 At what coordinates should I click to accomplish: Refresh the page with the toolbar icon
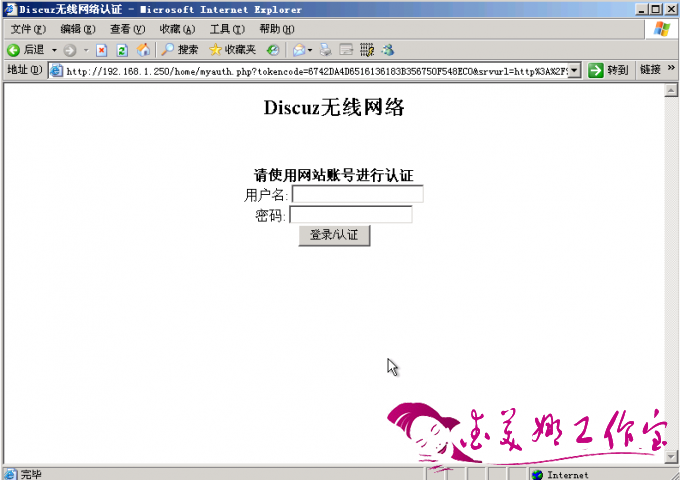click(122, 49)
